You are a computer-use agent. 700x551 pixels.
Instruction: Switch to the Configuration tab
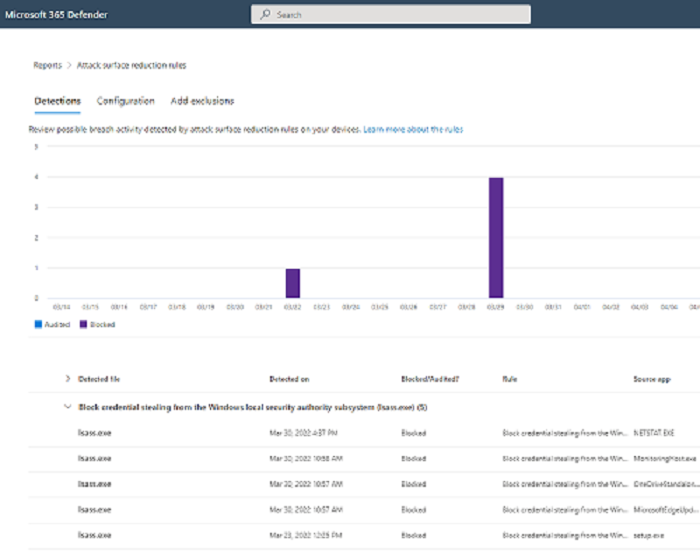pyautogui.click(x=125, y=101)
